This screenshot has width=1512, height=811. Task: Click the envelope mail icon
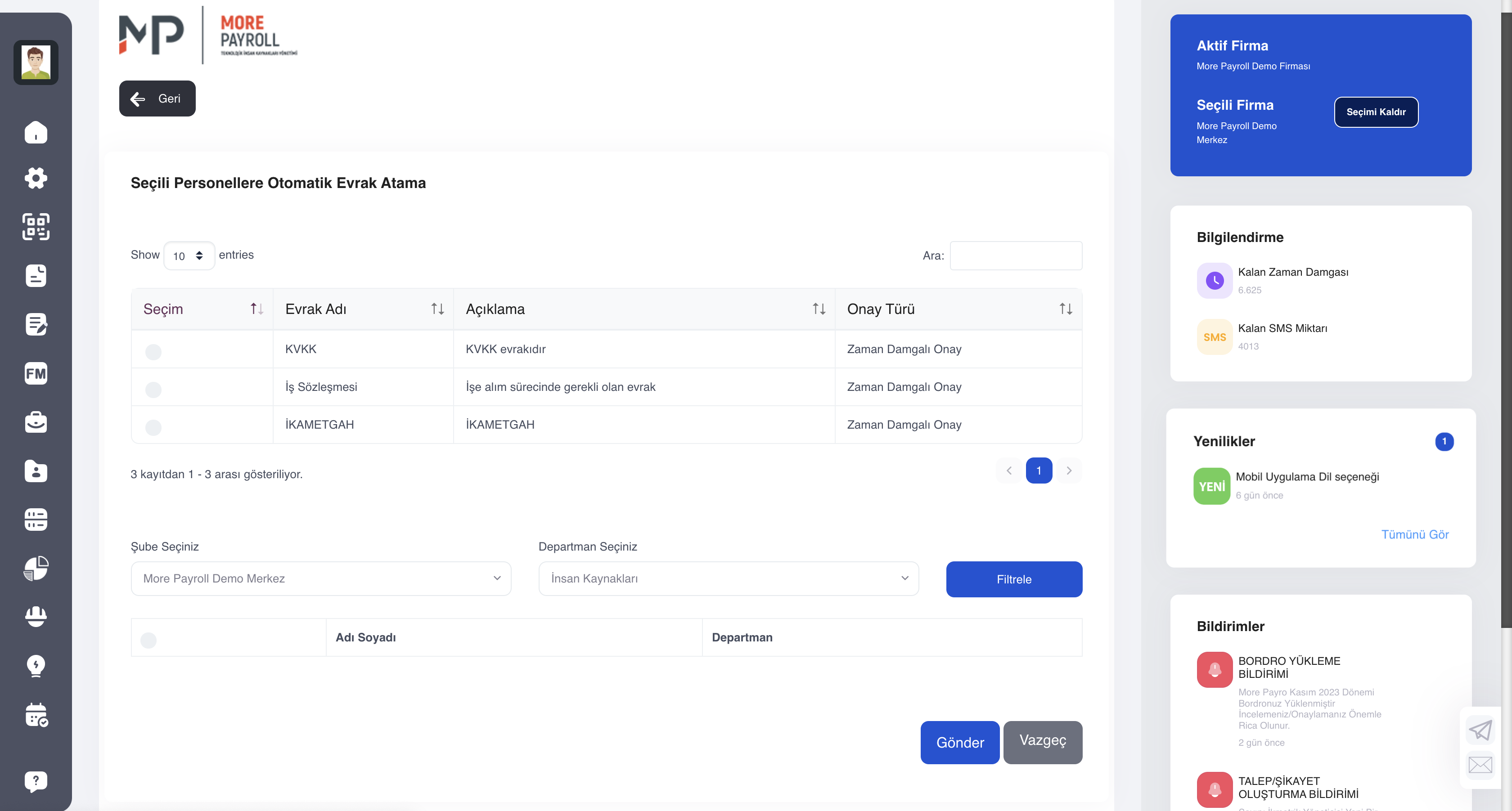1480,765
